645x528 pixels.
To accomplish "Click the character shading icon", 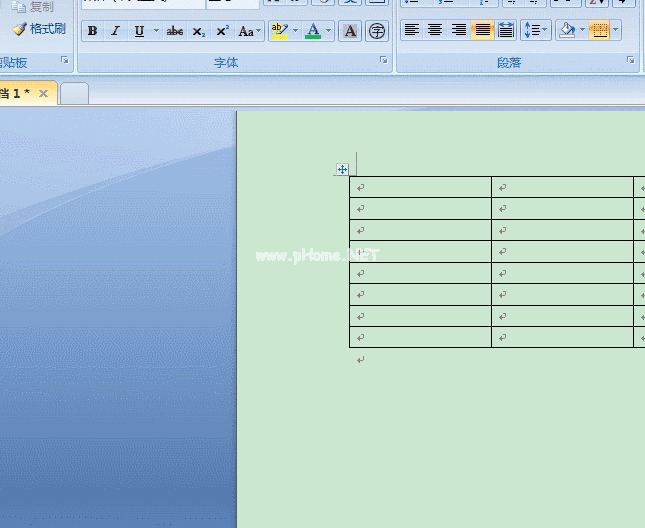I will coord(350,31).
